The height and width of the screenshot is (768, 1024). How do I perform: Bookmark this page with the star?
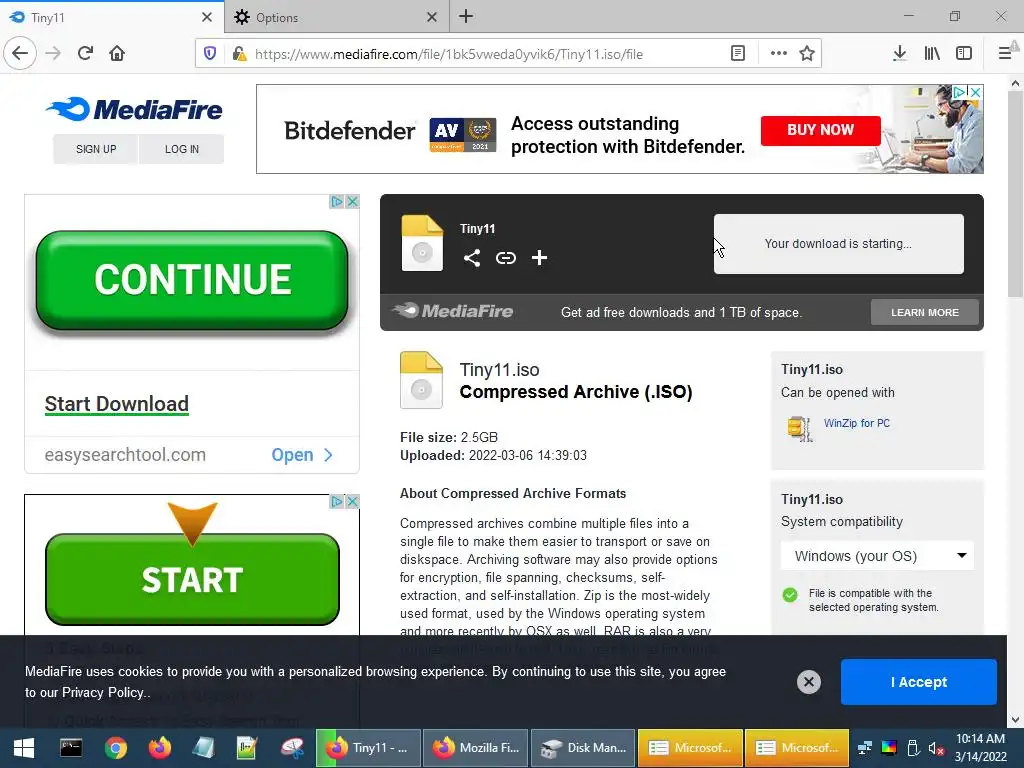coord(807,54)
